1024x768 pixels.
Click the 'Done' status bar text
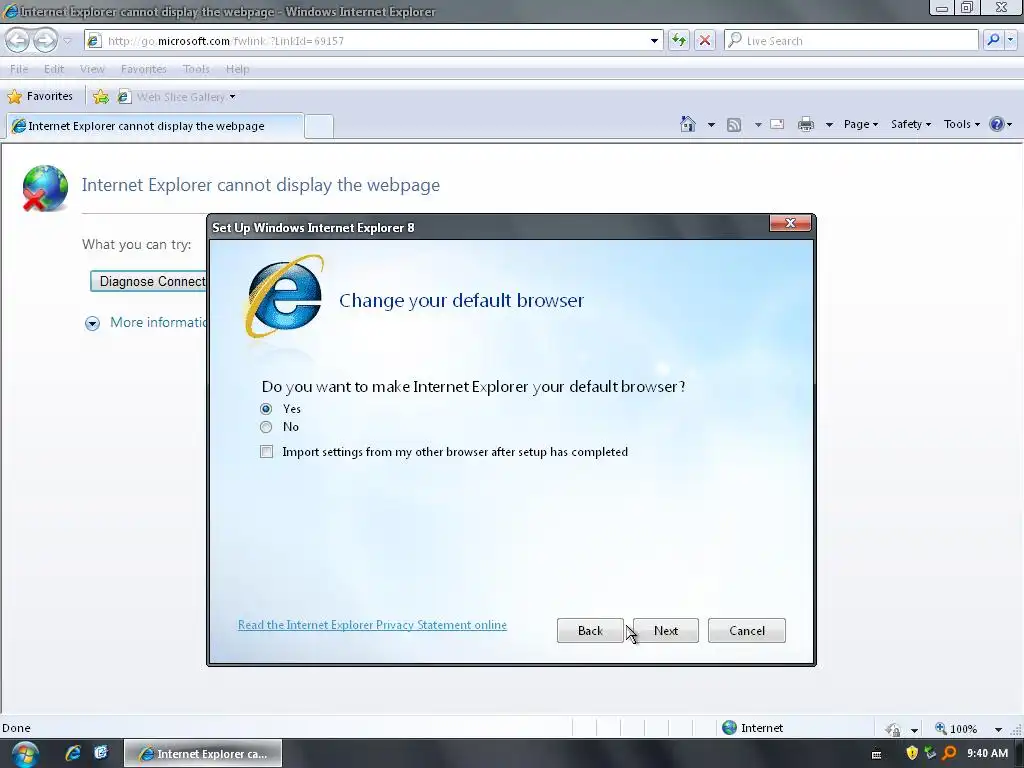[16, 728]
